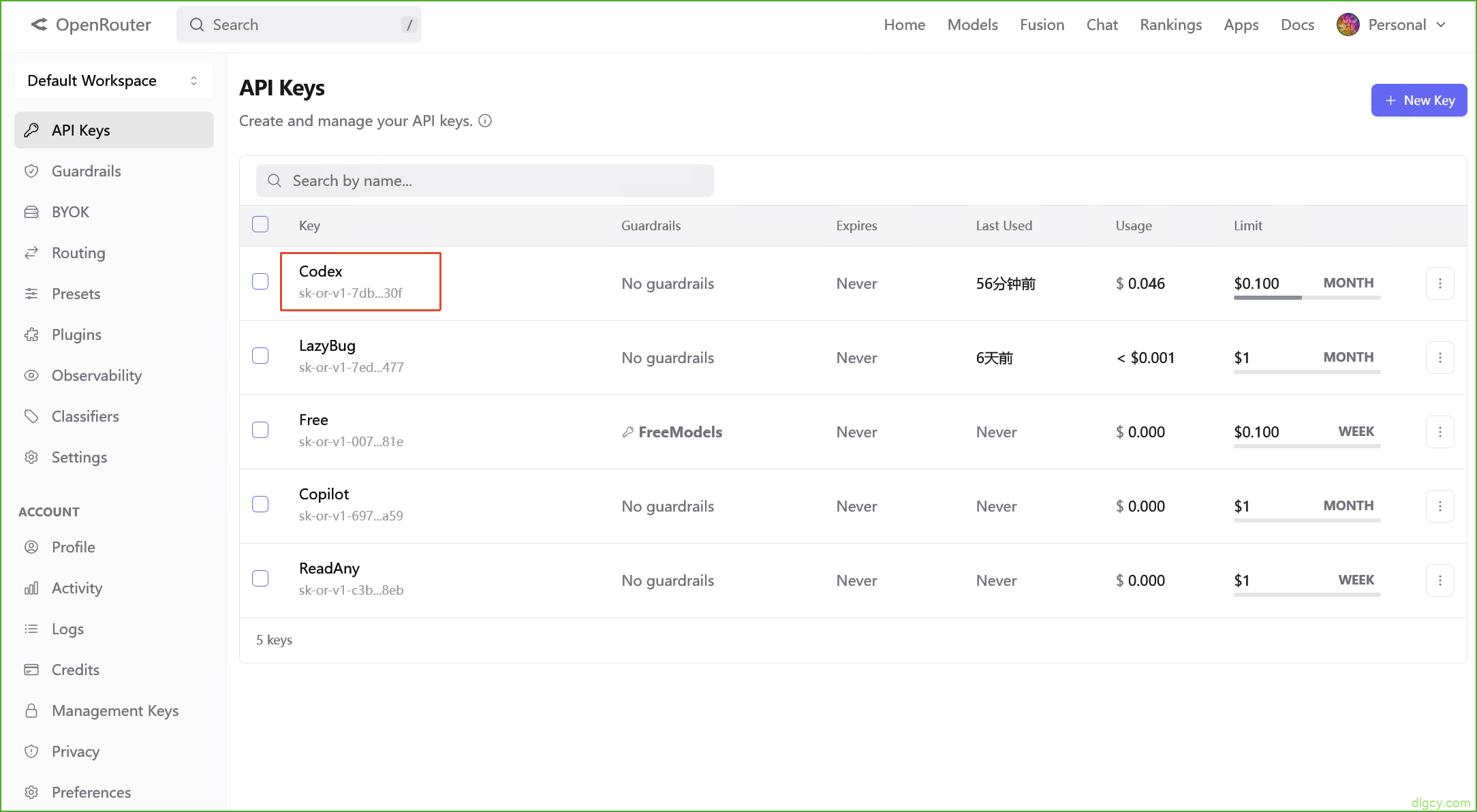The width and height of the screenshot is (1477, 812).
Task: Click the $ 0.046 usage value
Action: [1140, 283]
